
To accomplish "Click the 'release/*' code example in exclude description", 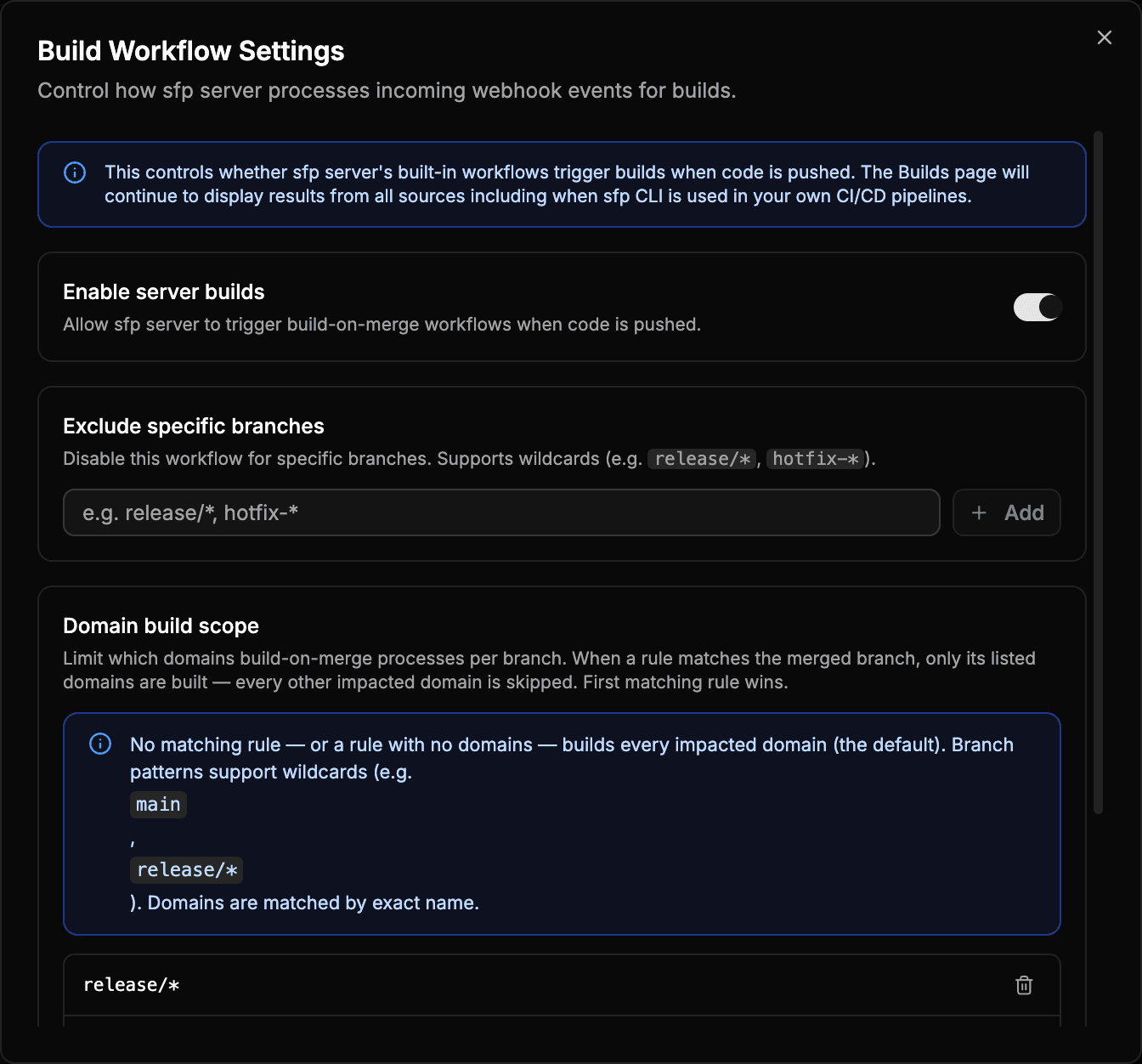I will (703, 459).
